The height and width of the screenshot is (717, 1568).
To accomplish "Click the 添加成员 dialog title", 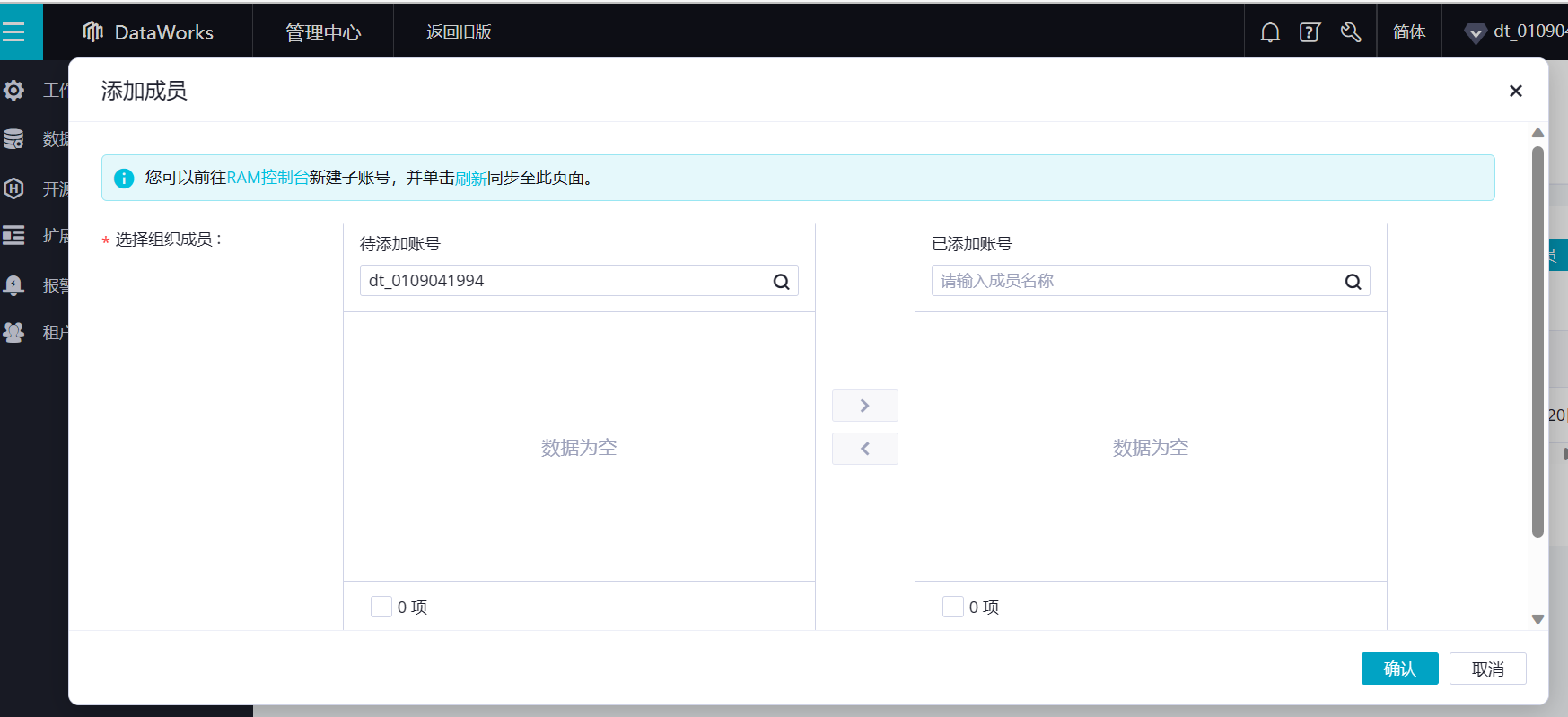I will pos(144,91).
